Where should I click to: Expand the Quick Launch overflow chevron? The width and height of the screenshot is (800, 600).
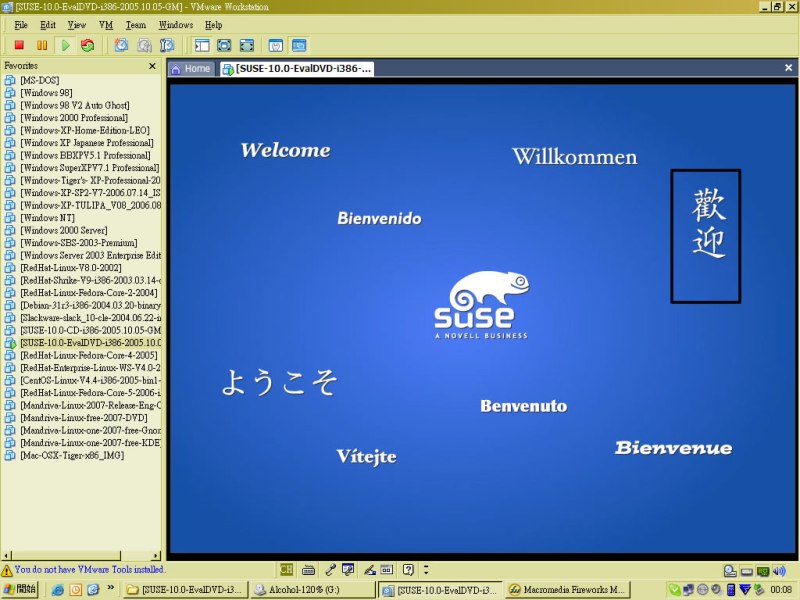coord(110,588)
